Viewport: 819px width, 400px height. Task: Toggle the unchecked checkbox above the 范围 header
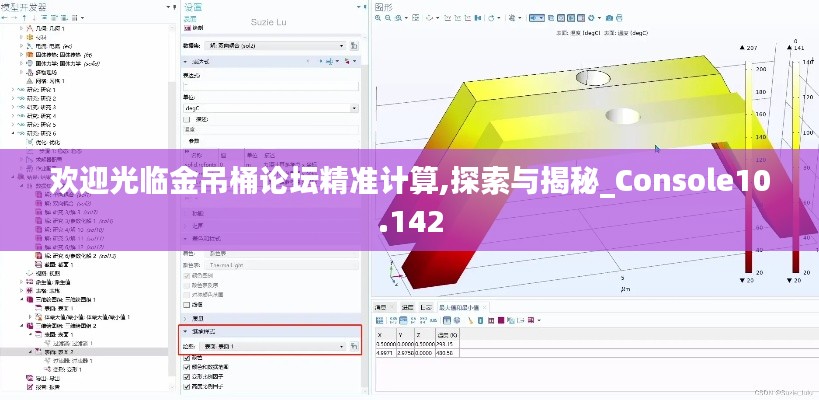point(186,304)
